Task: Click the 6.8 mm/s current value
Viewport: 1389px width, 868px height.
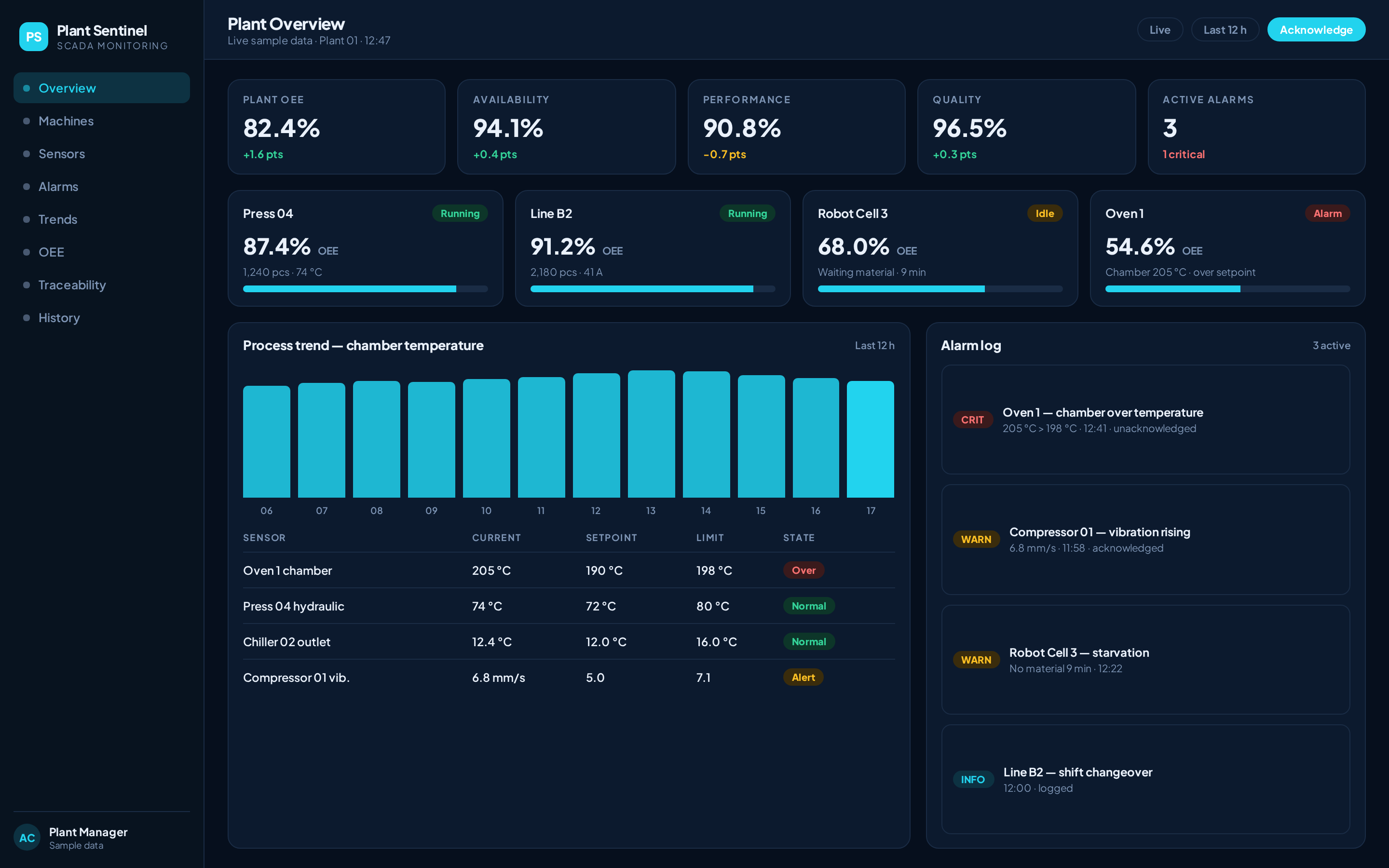Action: pos(498,678)
